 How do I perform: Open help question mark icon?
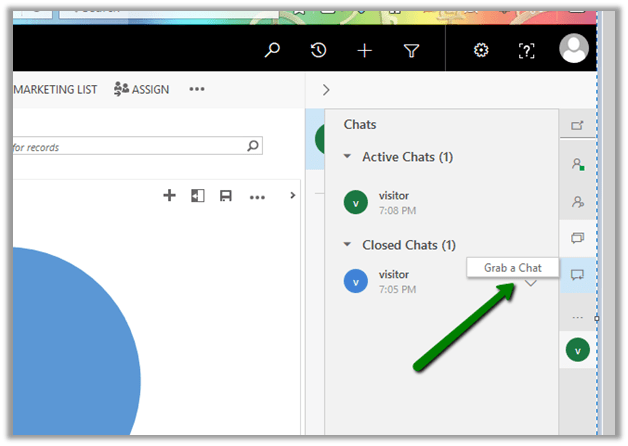click(526, 51)
